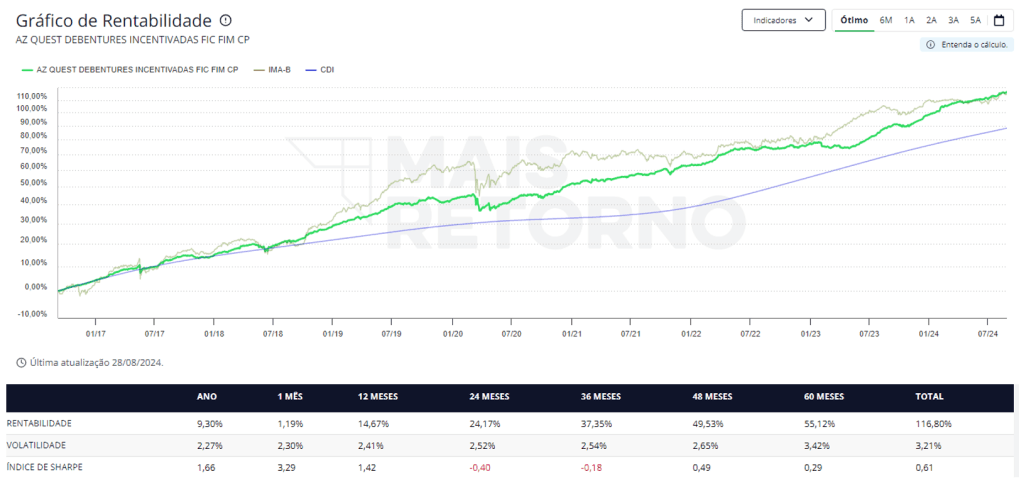Show the 3A period view
The width and height of the screenshot is (1024, 493).
[x=953, y=20]
